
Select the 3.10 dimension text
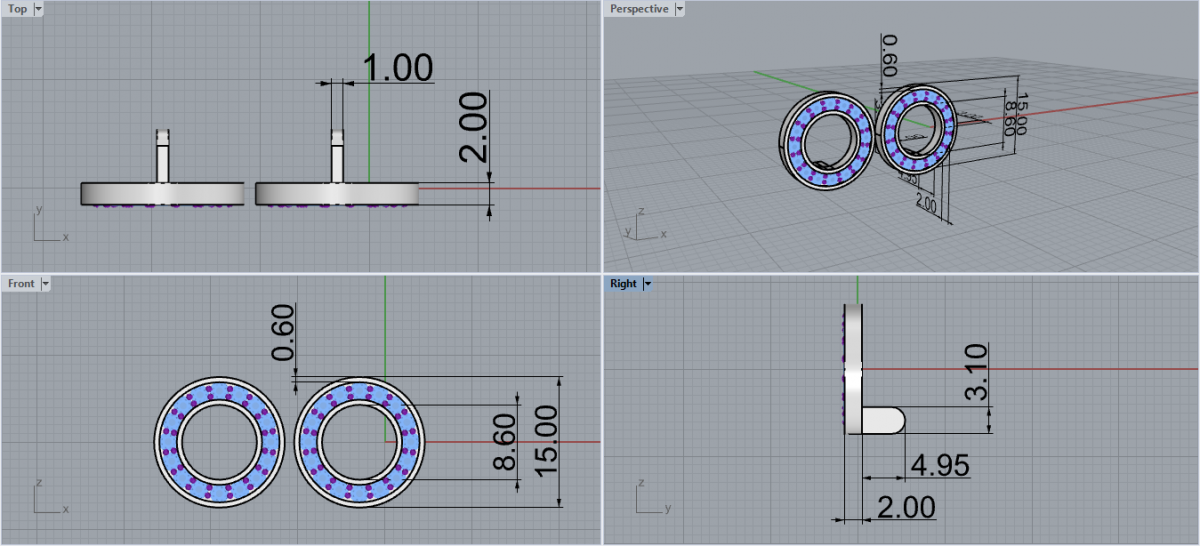977,373
